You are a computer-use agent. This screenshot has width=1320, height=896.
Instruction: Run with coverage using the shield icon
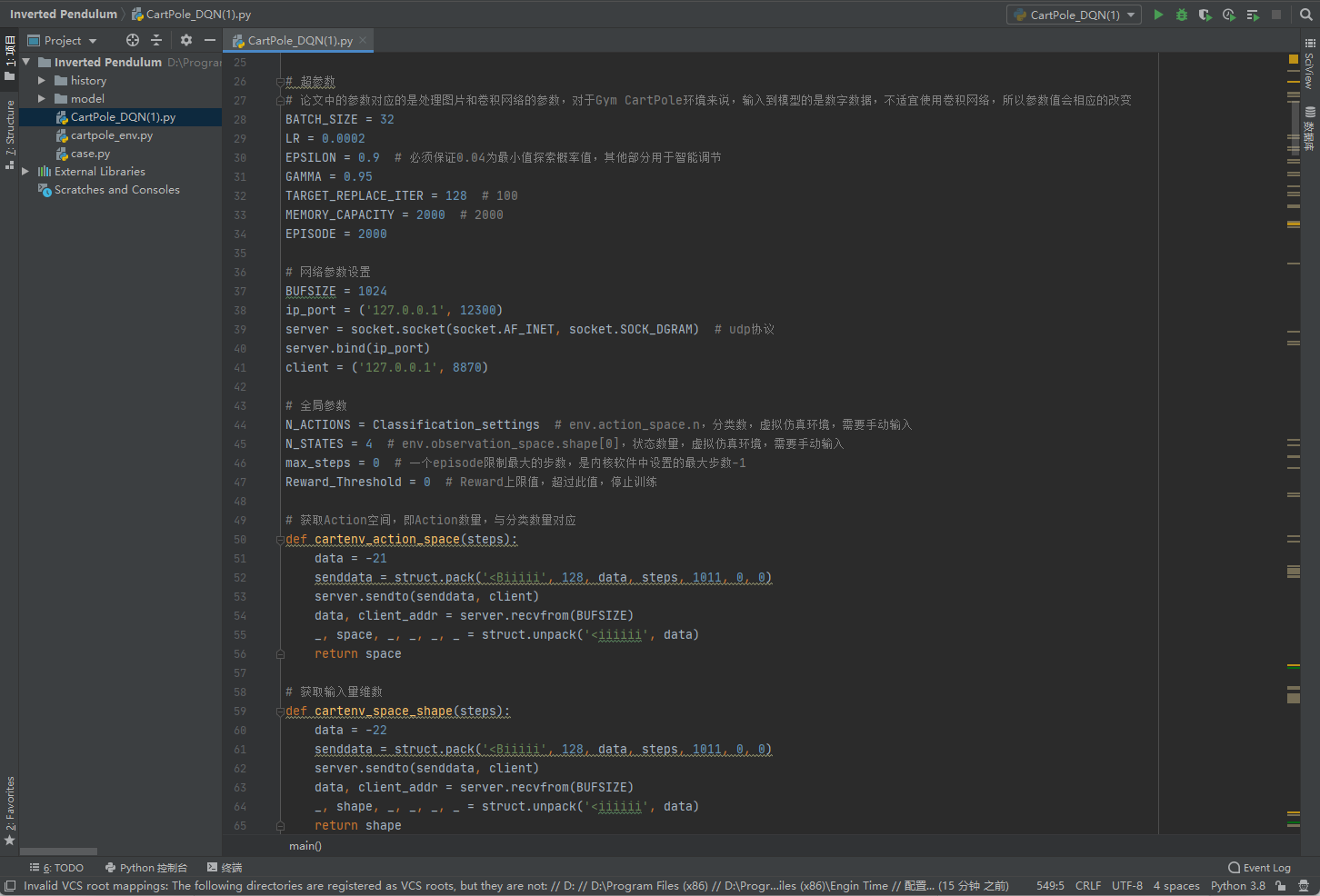coord(1205,15)
